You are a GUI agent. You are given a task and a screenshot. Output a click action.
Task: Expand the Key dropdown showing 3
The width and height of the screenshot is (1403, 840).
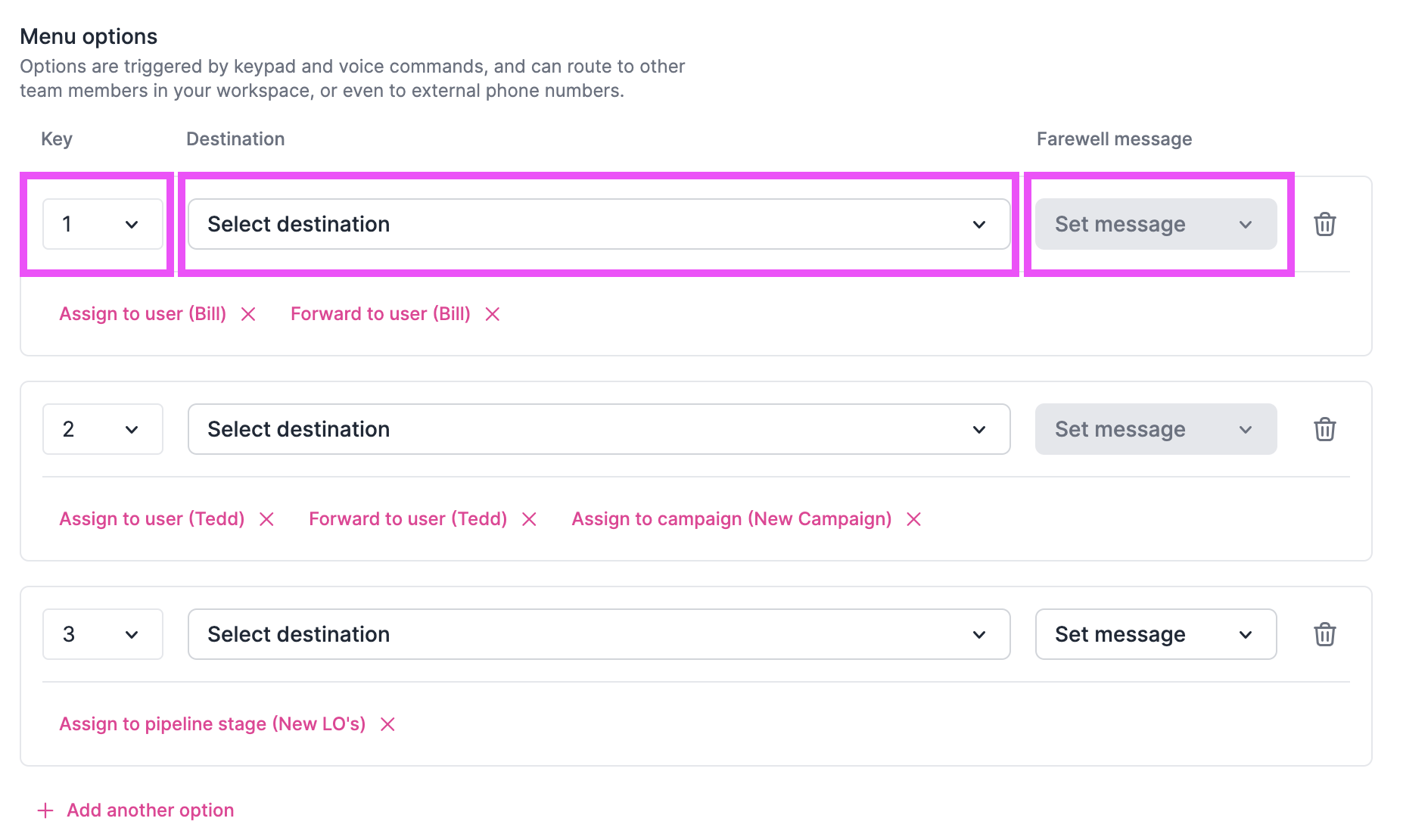(x=102, y=634)
